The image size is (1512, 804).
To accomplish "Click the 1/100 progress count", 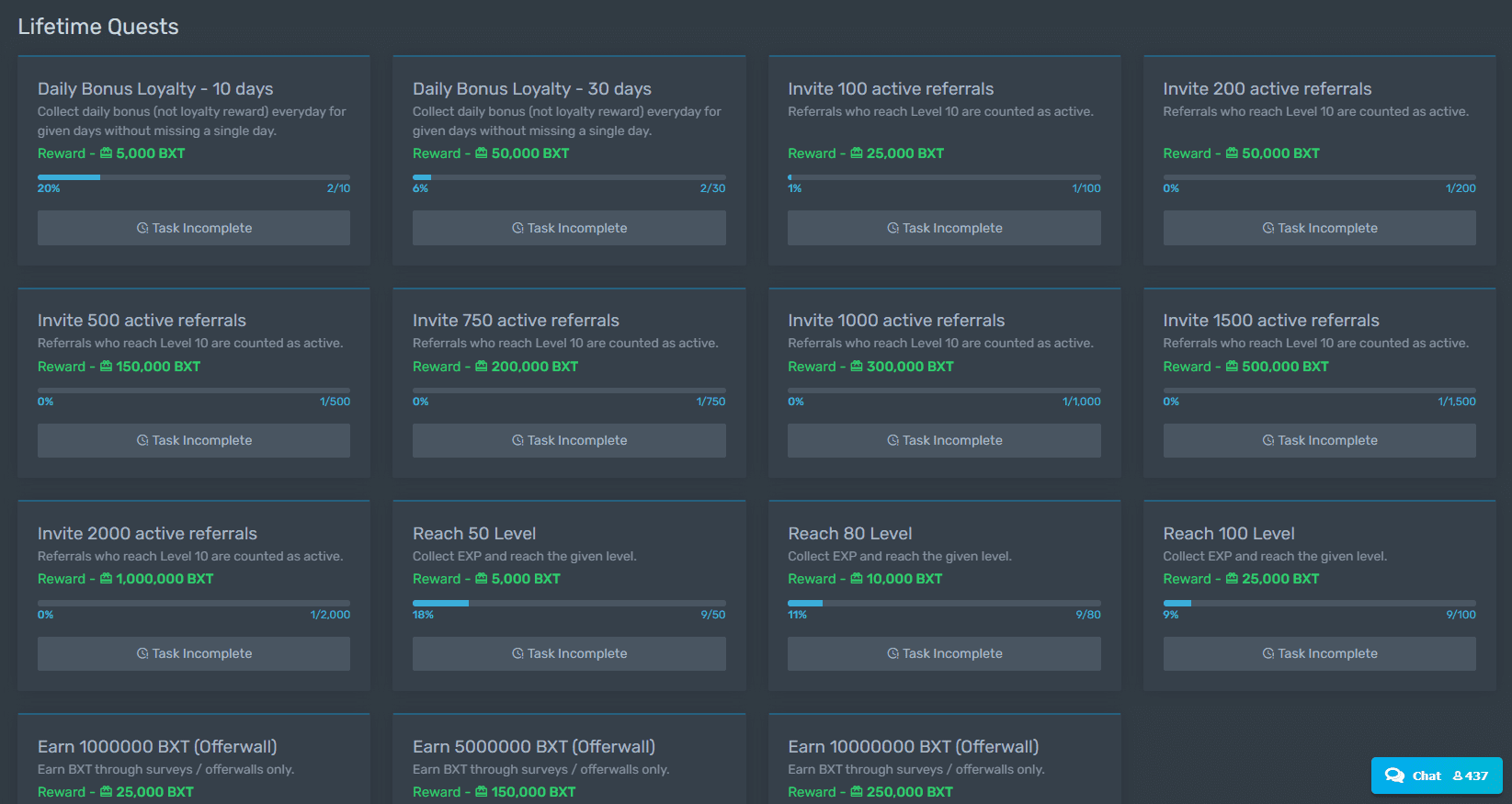I will point(1086,188).
